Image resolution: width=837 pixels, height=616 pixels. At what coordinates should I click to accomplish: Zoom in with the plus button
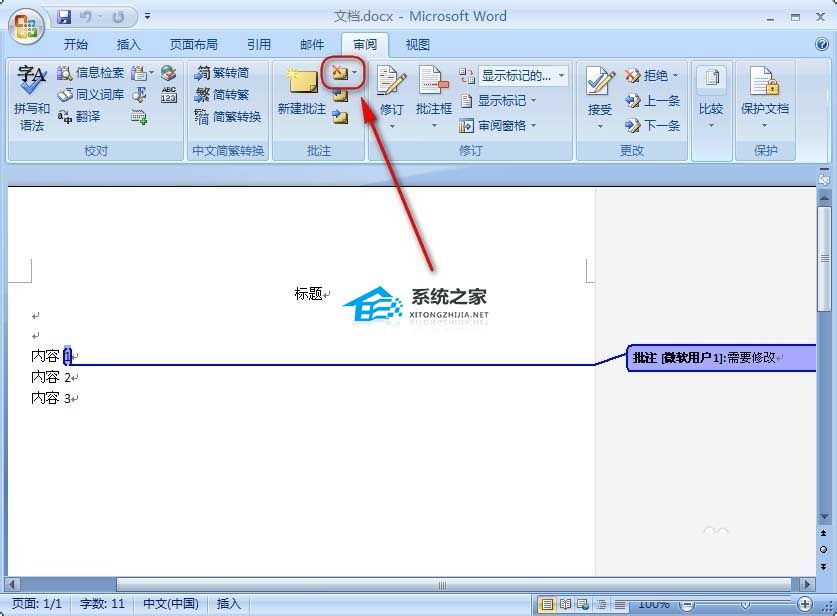804,604
